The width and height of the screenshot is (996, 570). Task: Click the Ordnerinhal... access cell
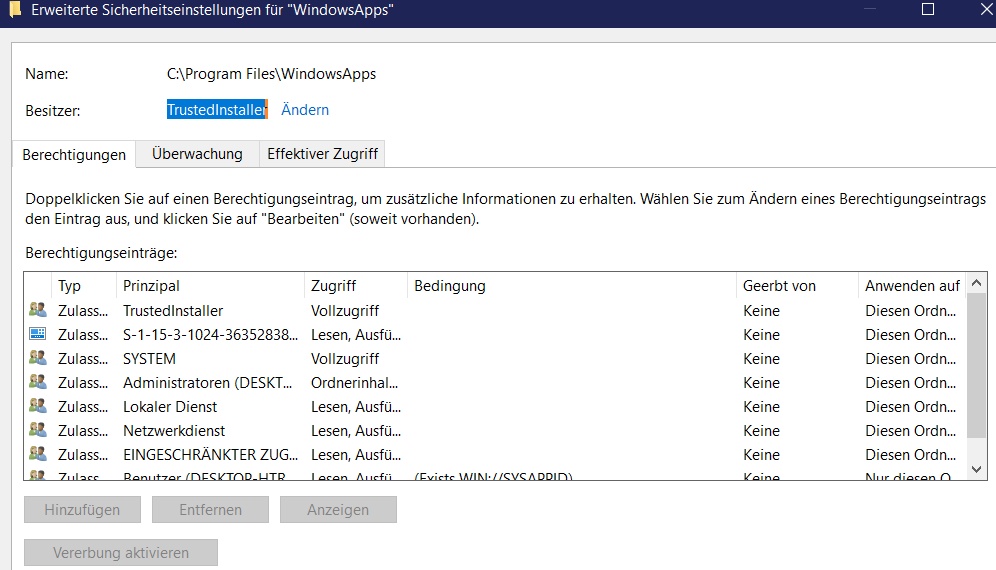pyautogui.click(x=354, y=383)
